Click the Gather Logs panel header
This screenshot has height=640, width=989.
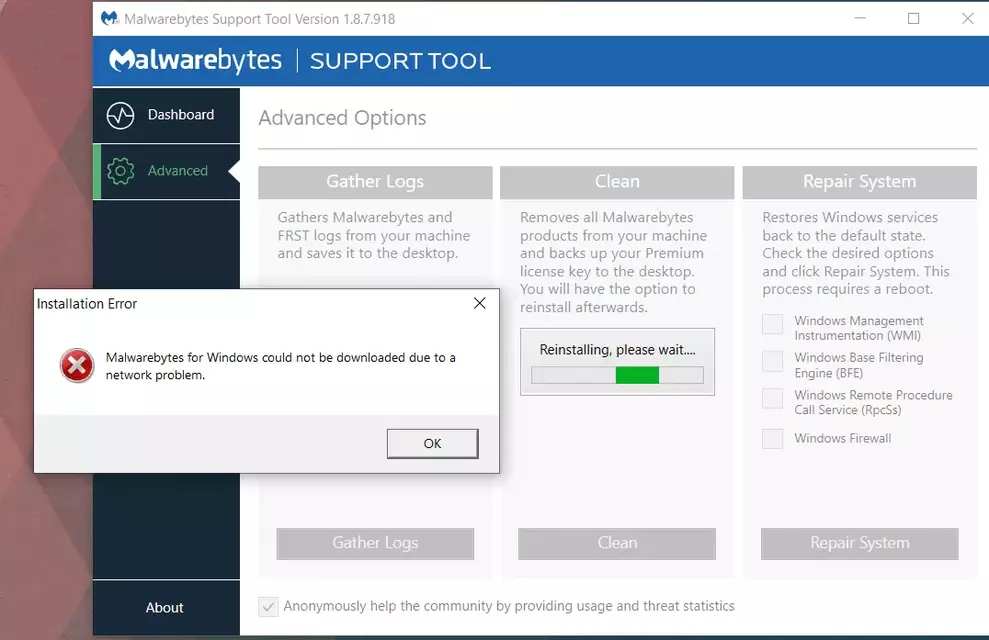click(x=375, y=182)
